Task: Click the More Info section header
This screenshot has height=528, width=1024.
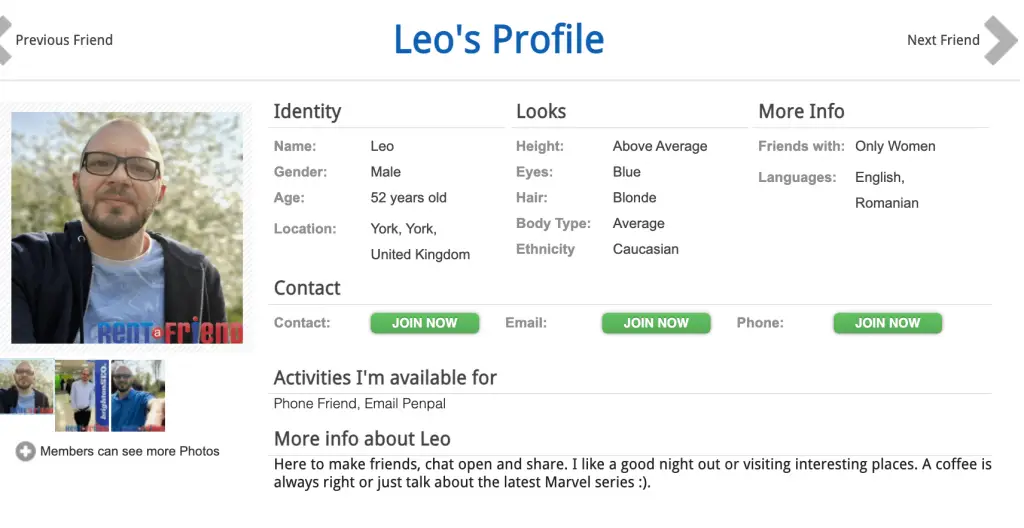Action: point(801,112)
